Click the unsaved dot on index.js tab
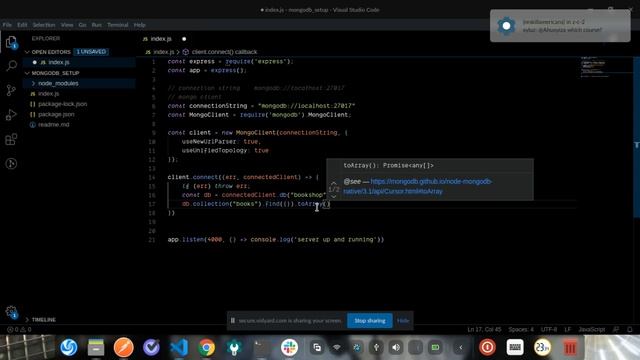The image size is (640, 360). [184, 39]
